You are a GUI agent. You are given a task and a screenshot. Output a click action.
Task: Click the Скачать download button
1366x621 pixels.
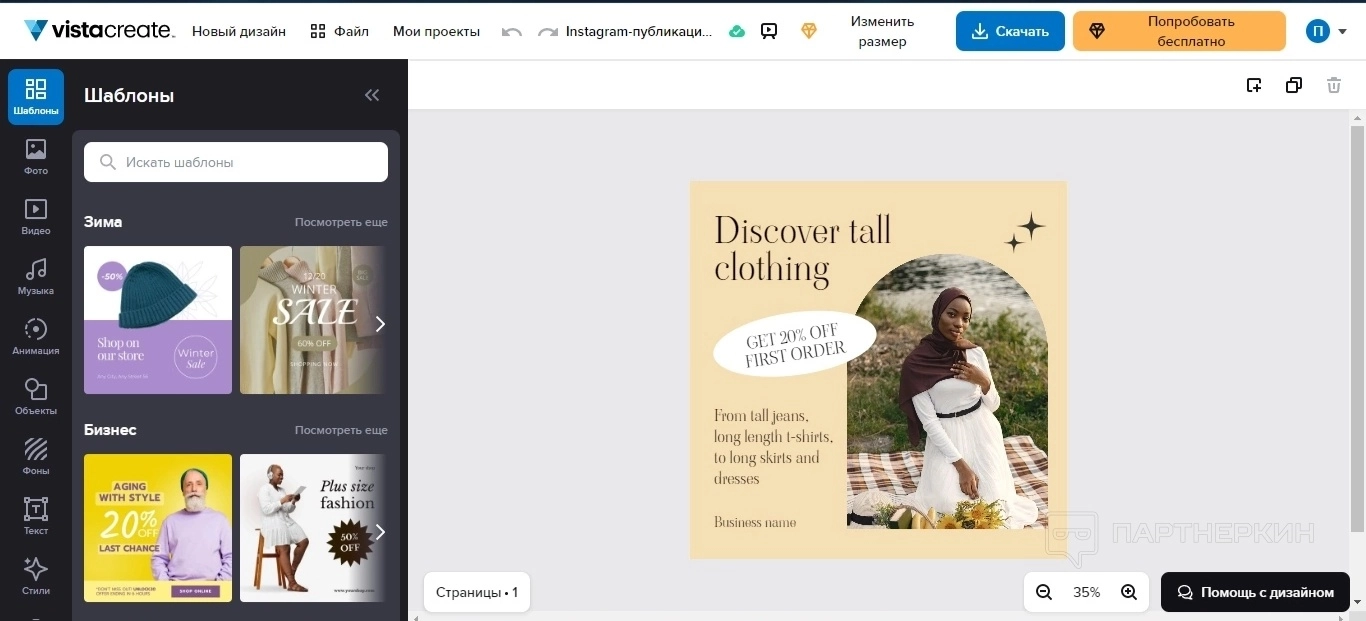coord(1009,32)
